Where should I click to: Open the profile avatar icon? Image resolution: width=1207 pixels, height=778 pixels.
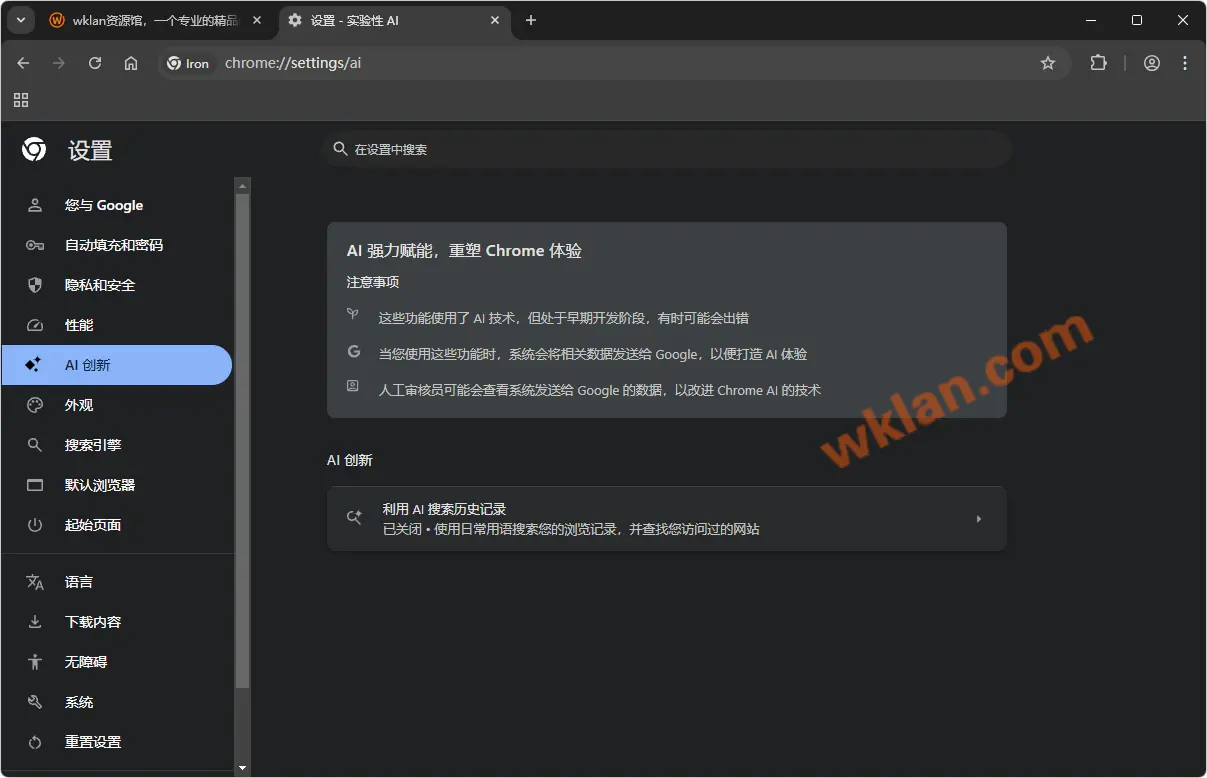tap(1152, 63)
